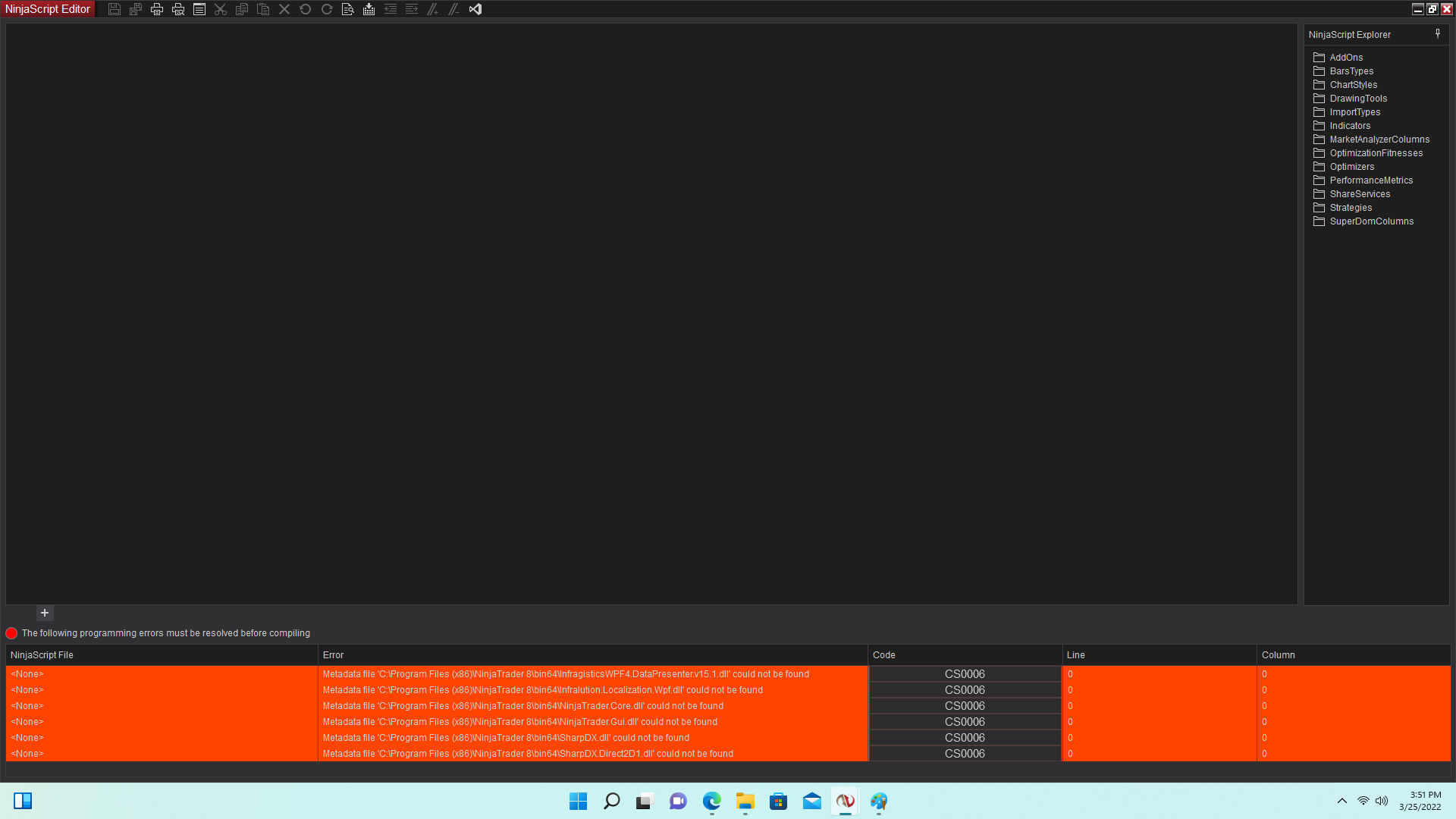
Task: Sort by NinjaScript File column header
Action: click(x=42, y=655)
